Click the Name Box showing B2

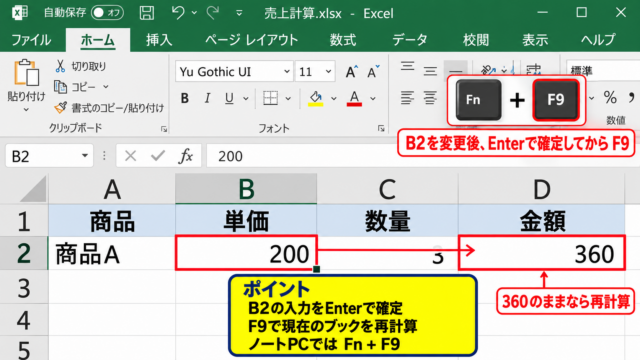pos(42,156)
